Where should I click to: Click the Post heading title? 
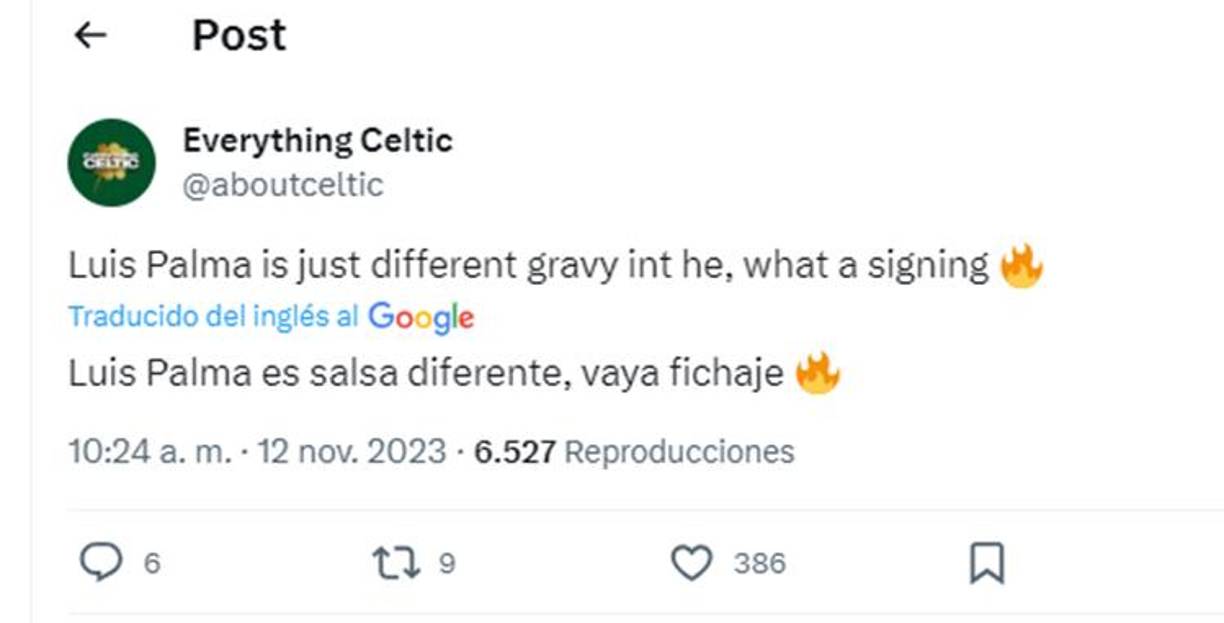239,36
